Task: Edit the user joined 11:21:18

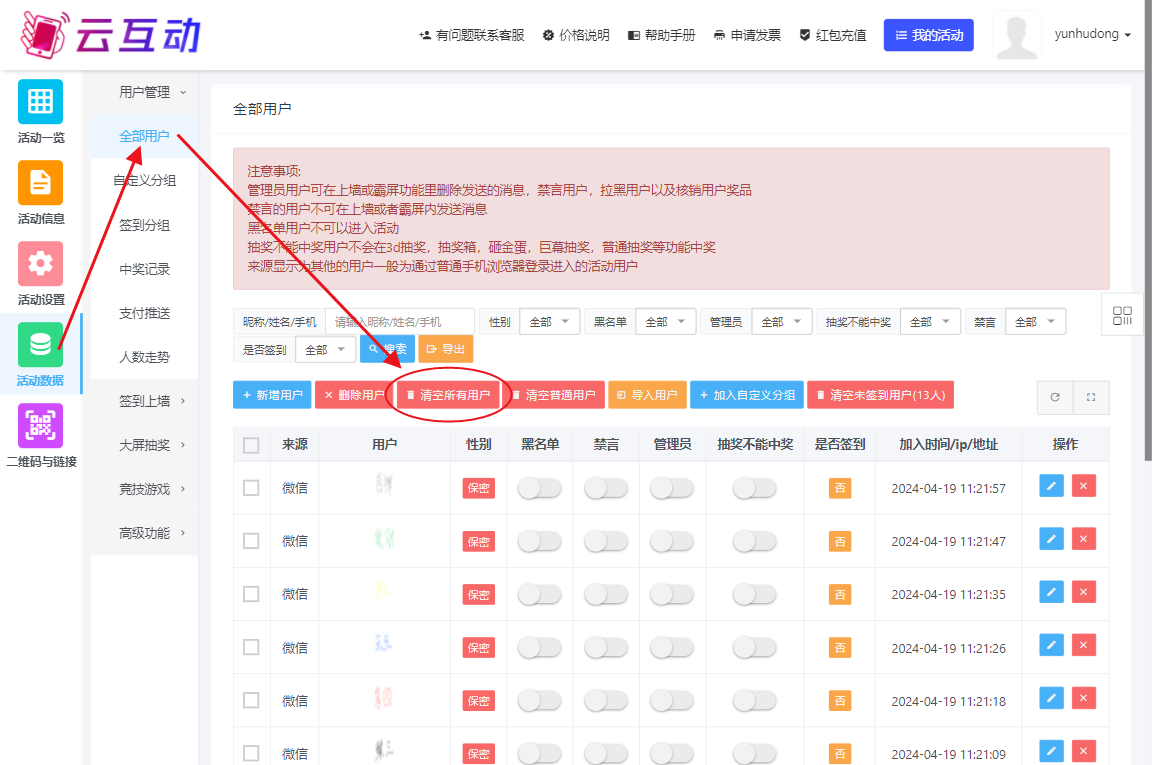Action: pos(1051,697)
